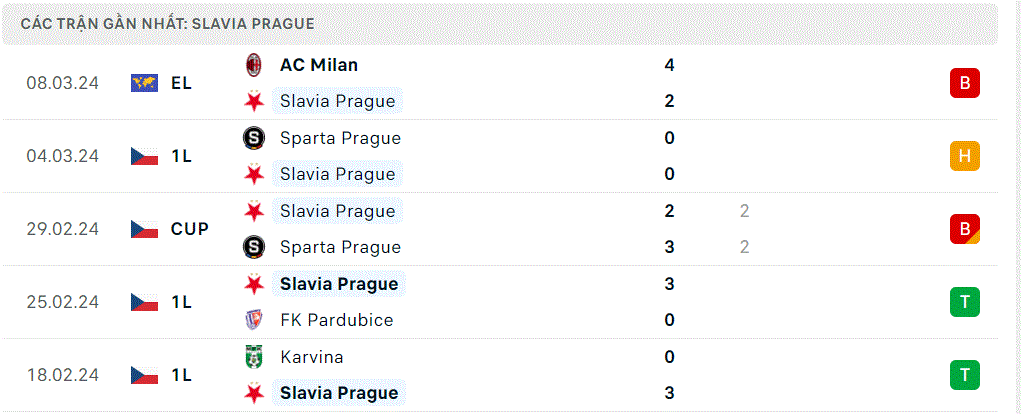
Task: Click the orange H draw result badge
Action: click(965, 156)
